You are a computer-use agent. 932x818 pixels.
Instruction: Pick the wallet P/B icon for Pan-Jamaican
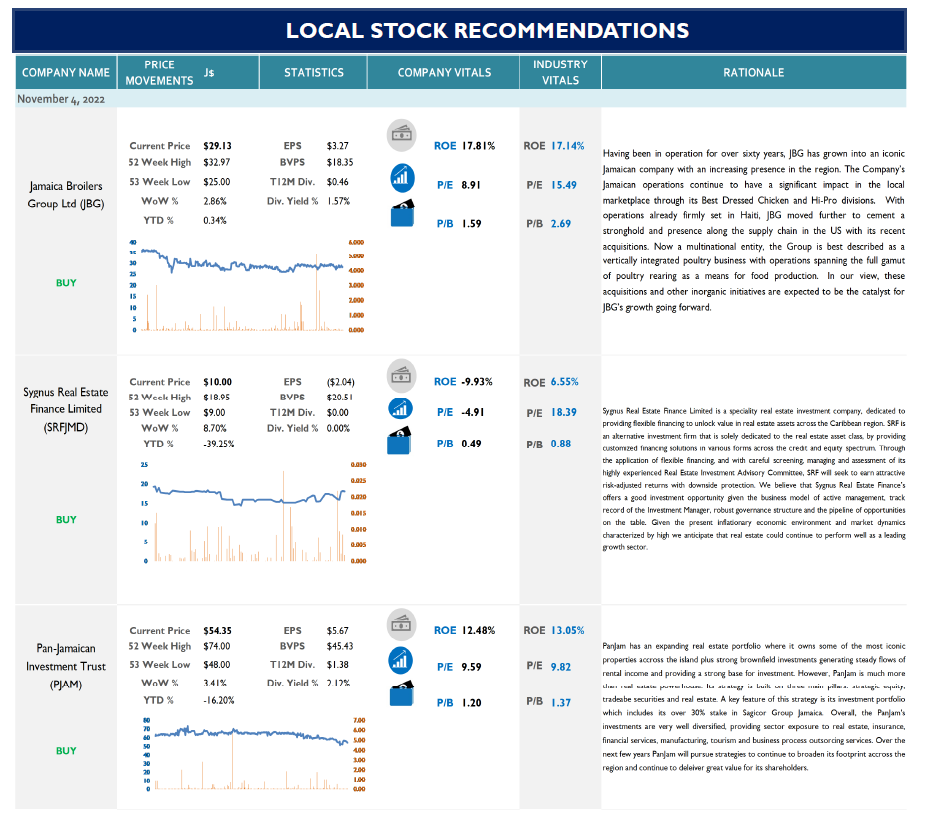[402, 693]
